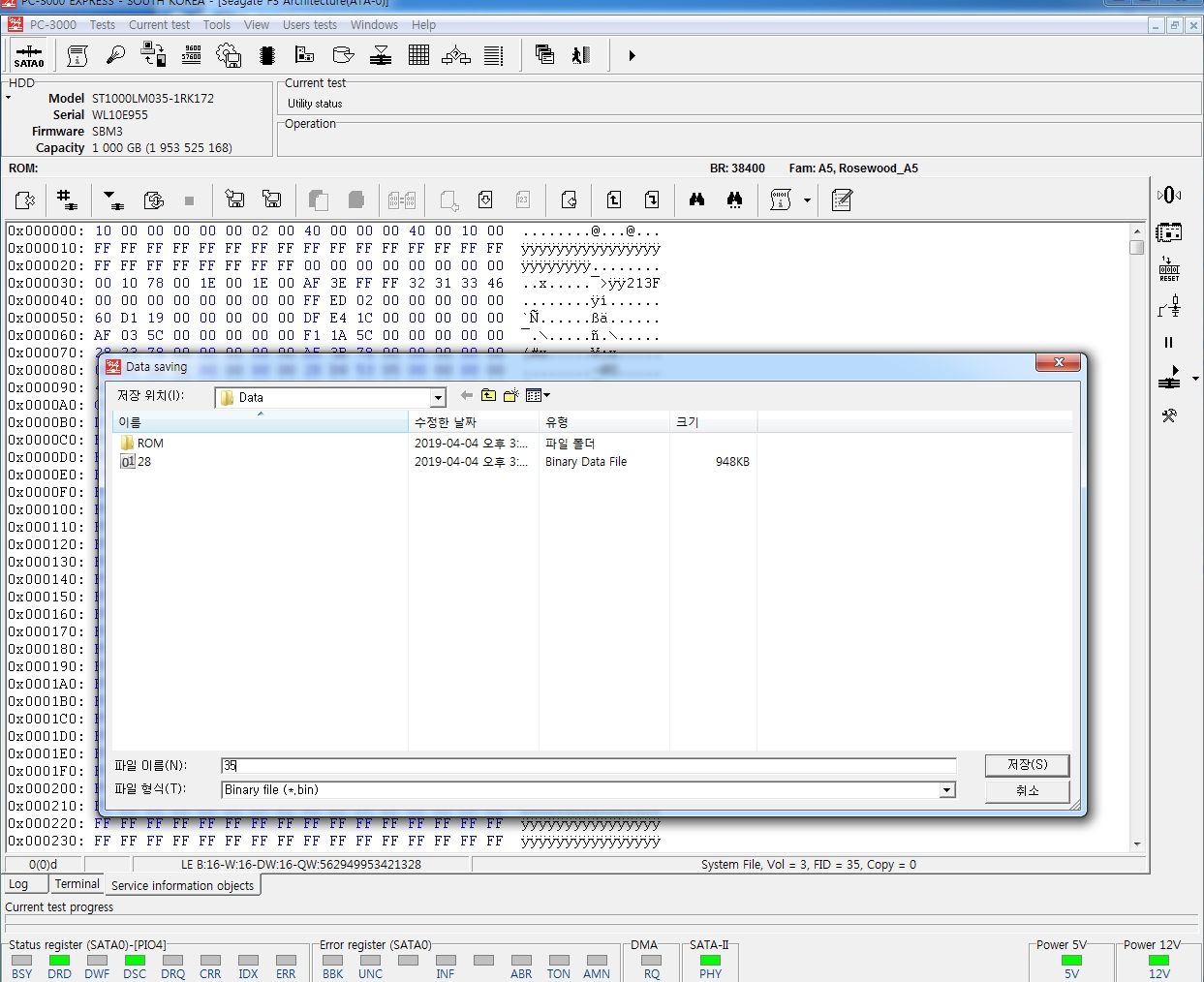Sort by 크기 column header
The height and width of the screenshot is (982, 1204).
[714, 422]
